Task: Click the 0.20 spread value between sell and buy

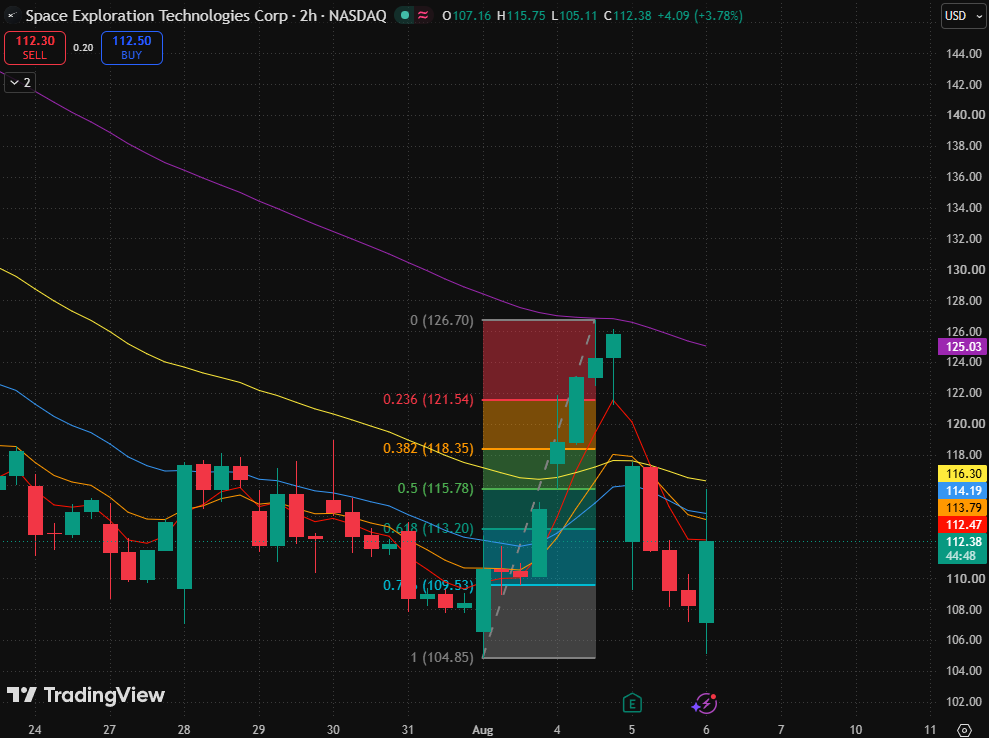Action: [x=83, y=48]
